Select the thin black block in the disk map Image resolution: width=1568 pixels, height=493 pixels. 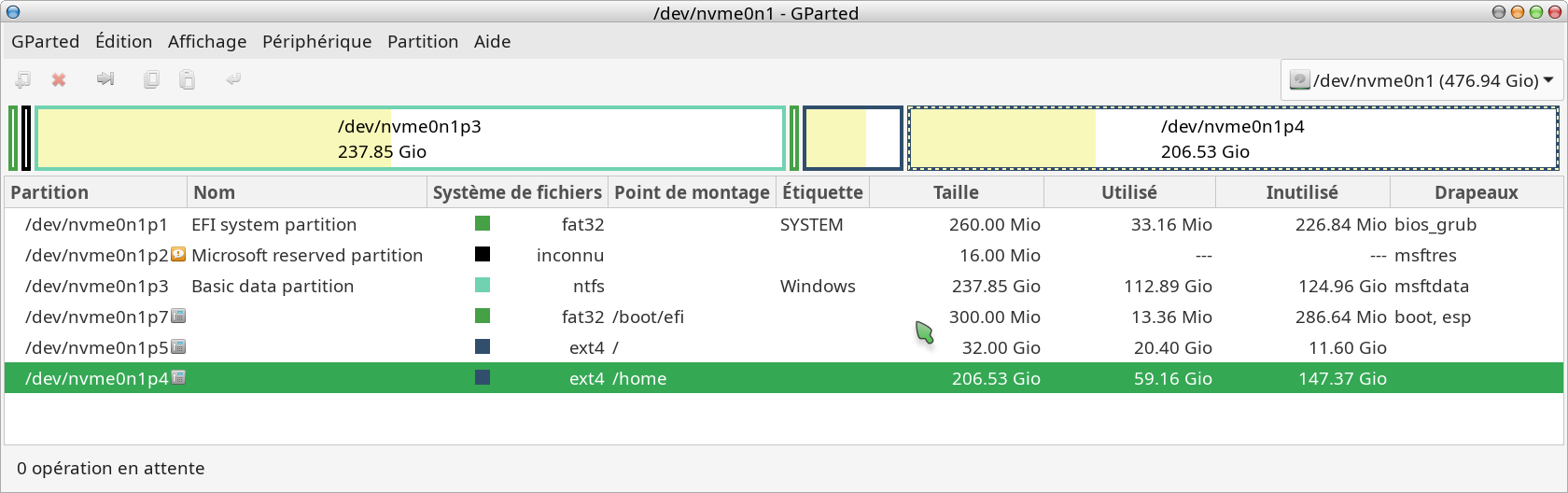(x=26, y=138)
